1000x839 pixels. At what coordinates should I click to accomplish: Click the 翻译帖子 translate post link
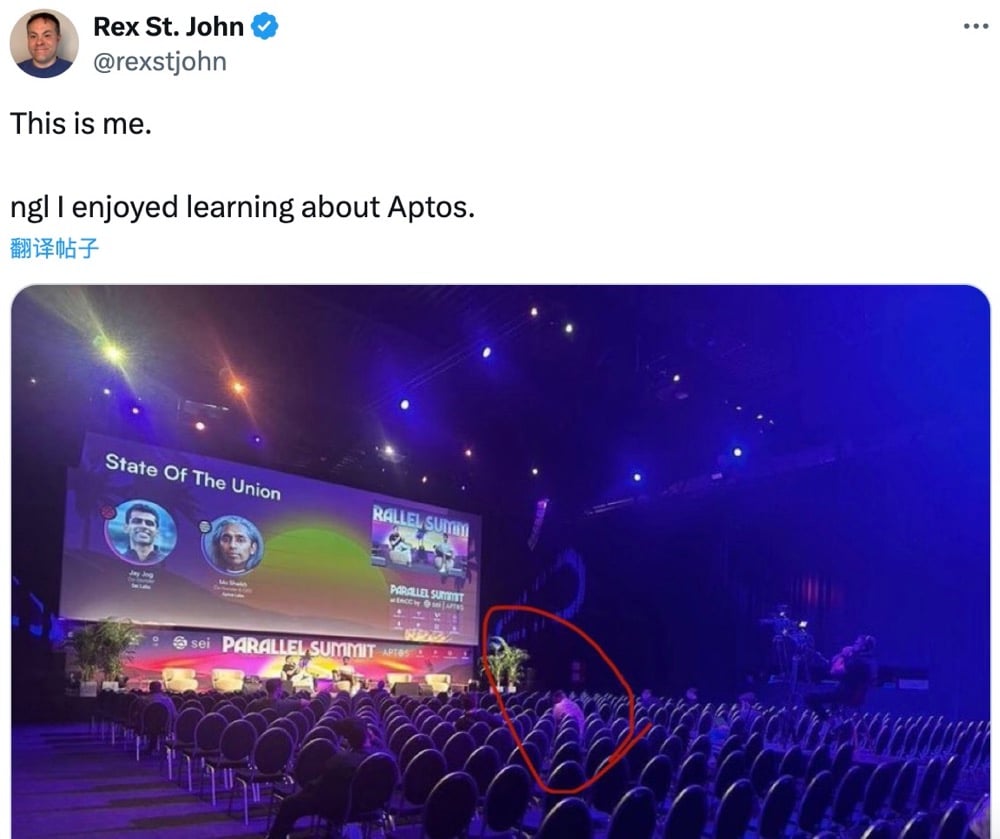55,248
